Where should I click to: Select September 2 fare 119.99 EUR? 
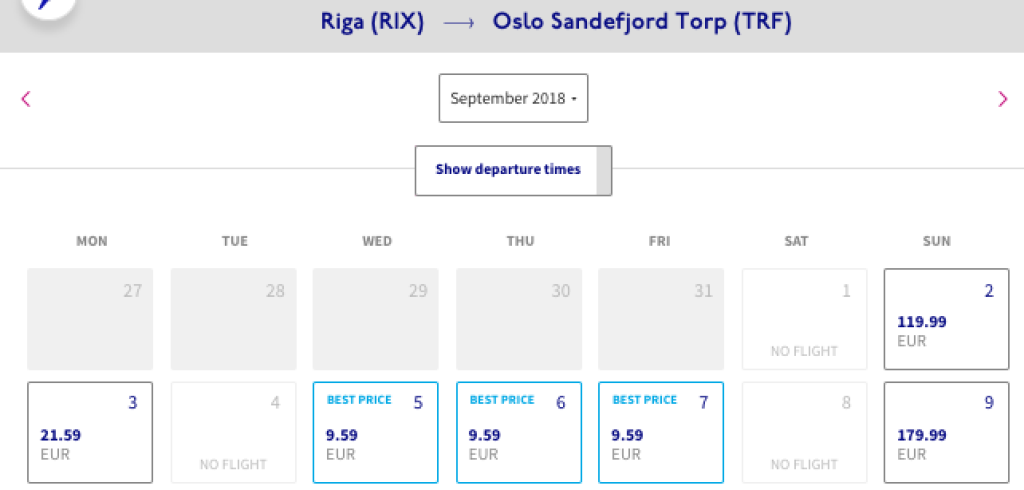[x=946, y=320]
